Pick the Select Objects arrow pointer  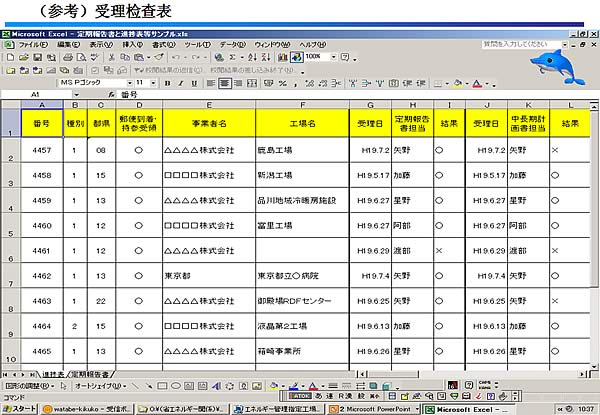coord(64,386)
